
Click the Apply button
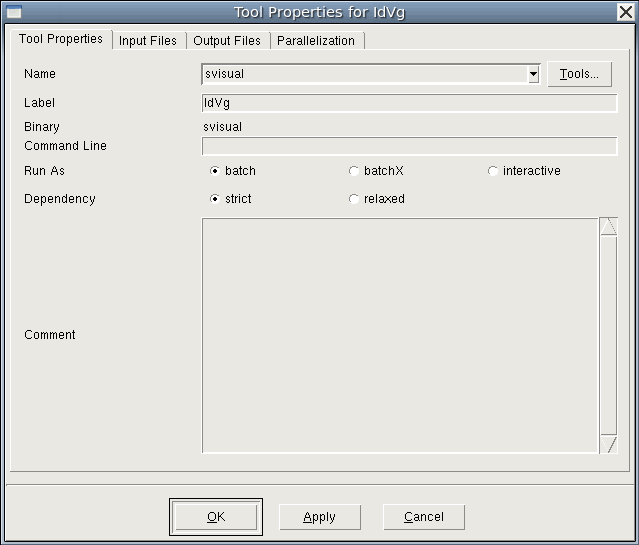pyautogui.click(x=320, y=517)
